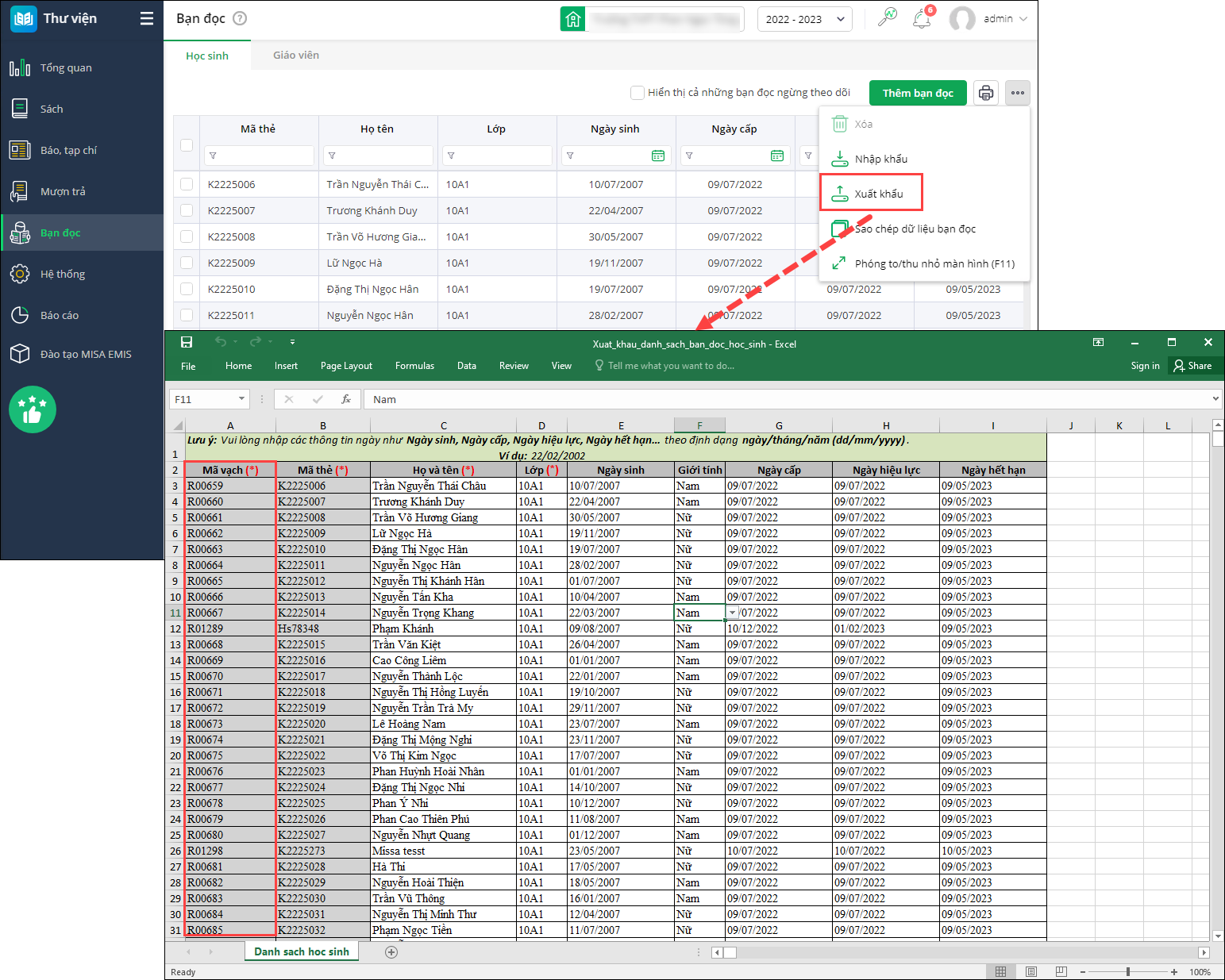
Task: Open calendar picker in Ngày sinh filter
Action: coord(658,156)
